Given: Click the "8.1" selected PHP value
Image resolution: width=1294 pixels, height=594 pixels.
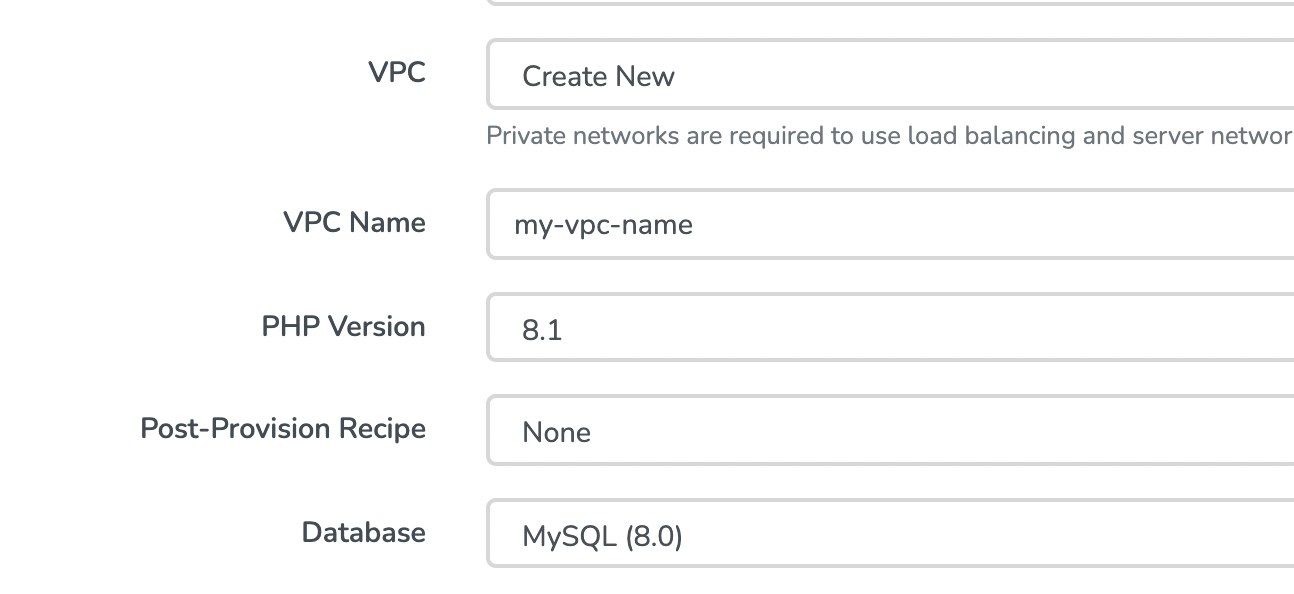Looking at the screenshot, I should click(x=542, y=330).
